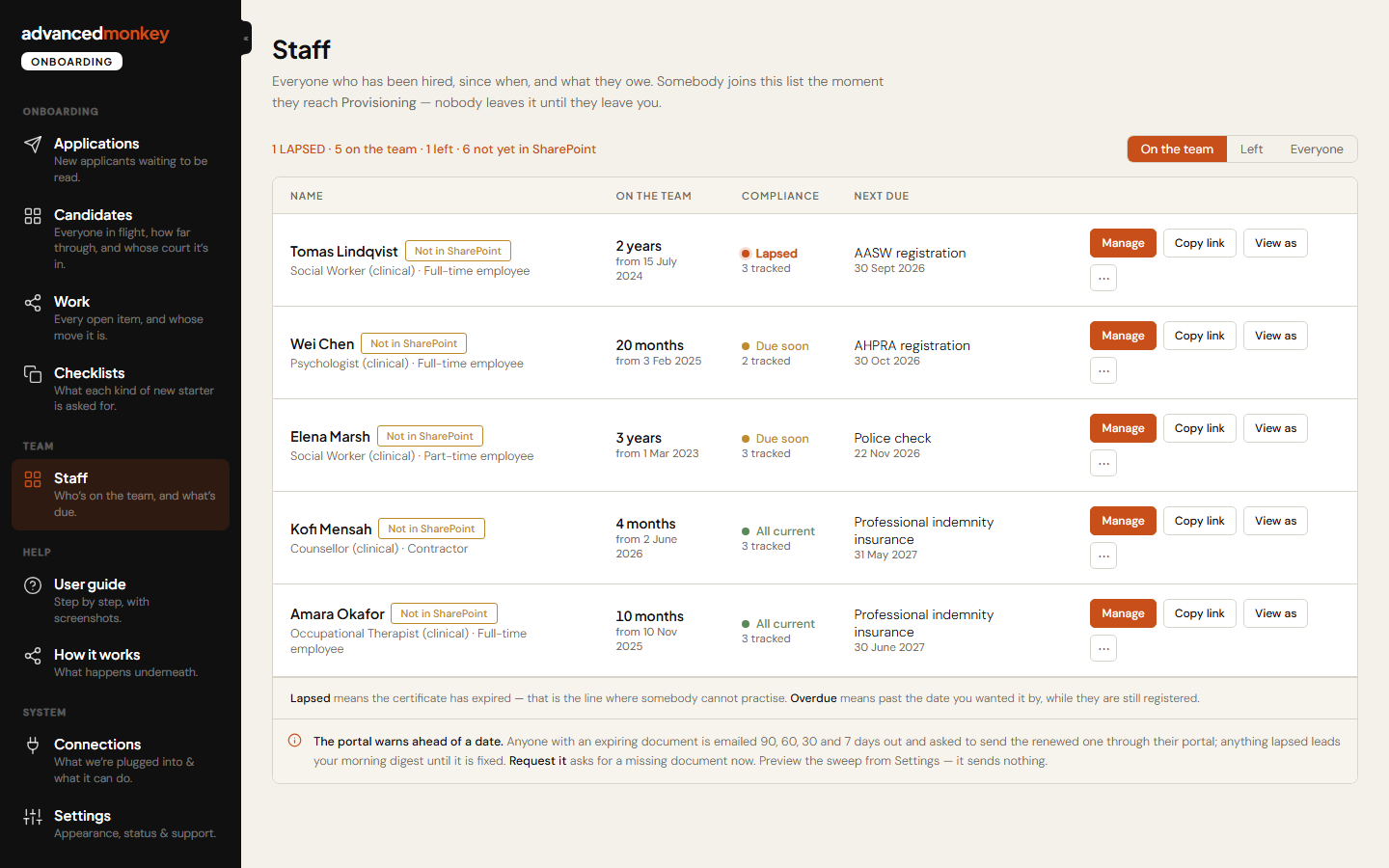Click the User guide question-mark icon
Viewport: 1389px width, 868px height.
[x=33, y=584]
